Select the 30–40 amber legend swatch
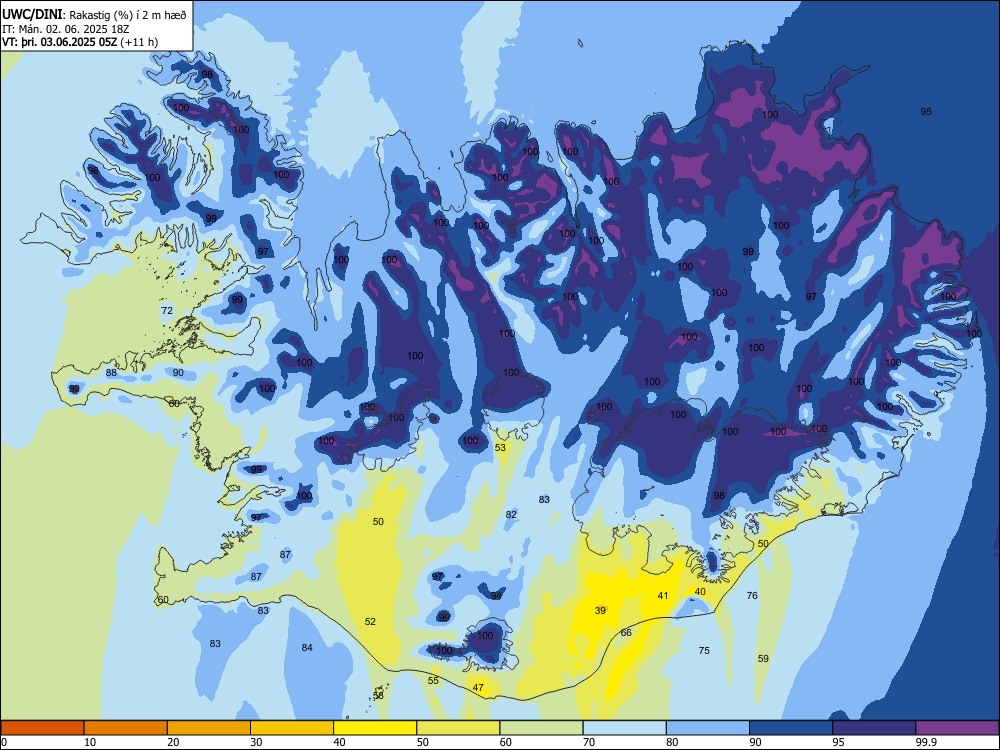The width and height of the screenshot is (1000, 750). click(292, 728)
